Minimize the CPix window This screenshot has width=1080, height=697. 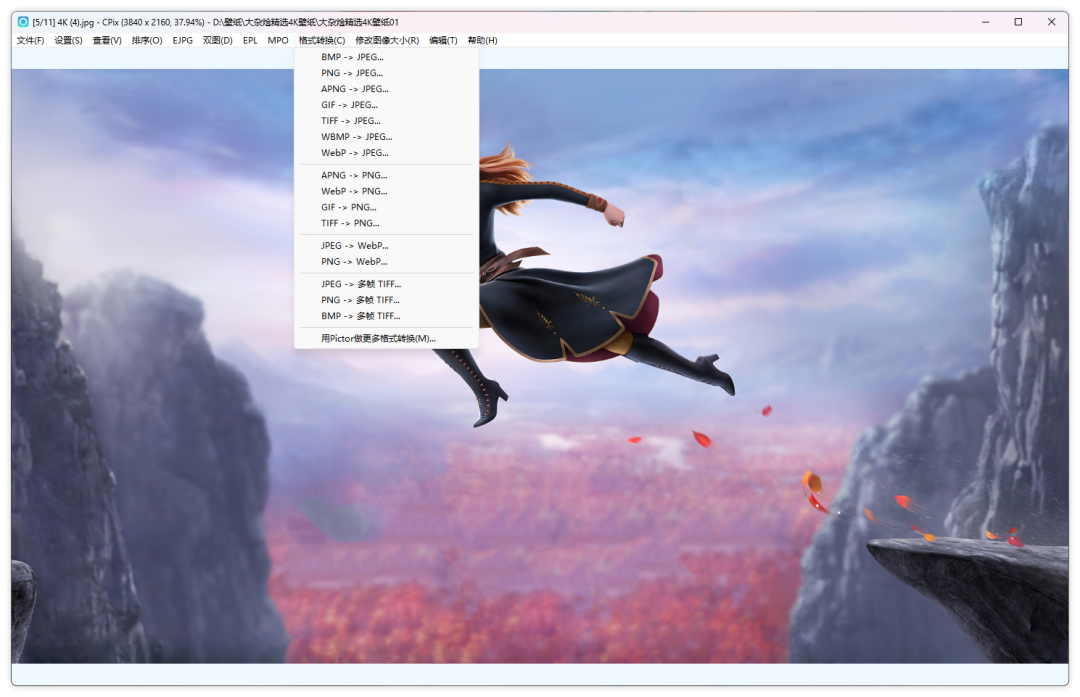point(986,22)
